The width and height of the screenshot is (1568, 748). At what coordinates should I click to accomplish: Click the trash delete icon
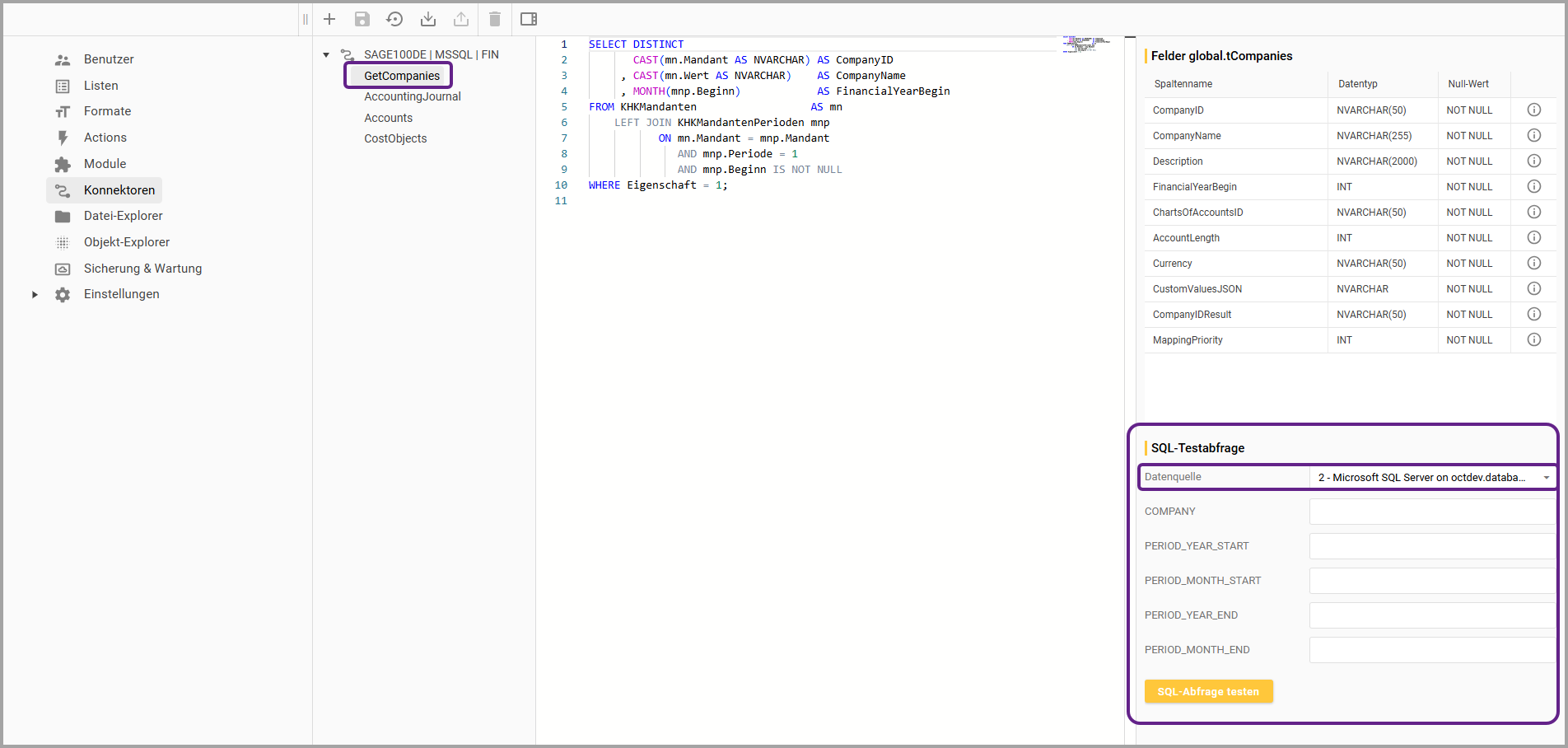coord(494,19)
